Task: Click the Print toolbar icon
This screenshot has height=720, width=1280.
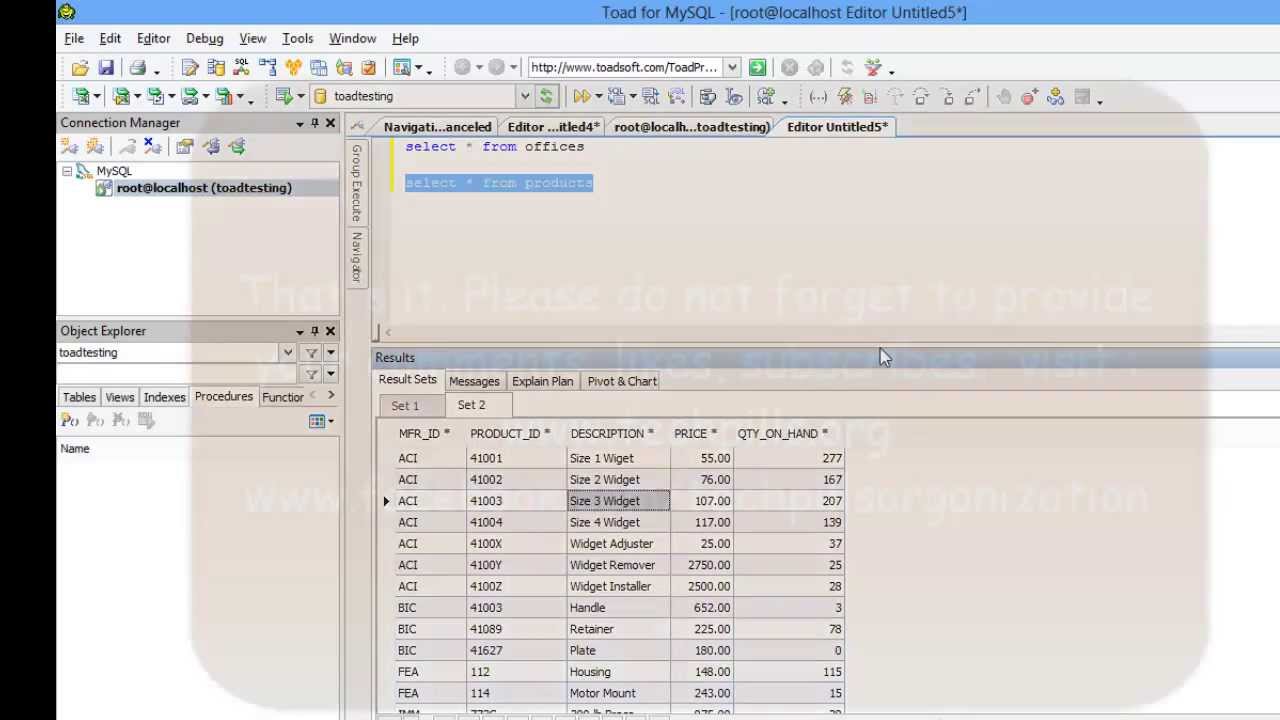Action: 137,68
